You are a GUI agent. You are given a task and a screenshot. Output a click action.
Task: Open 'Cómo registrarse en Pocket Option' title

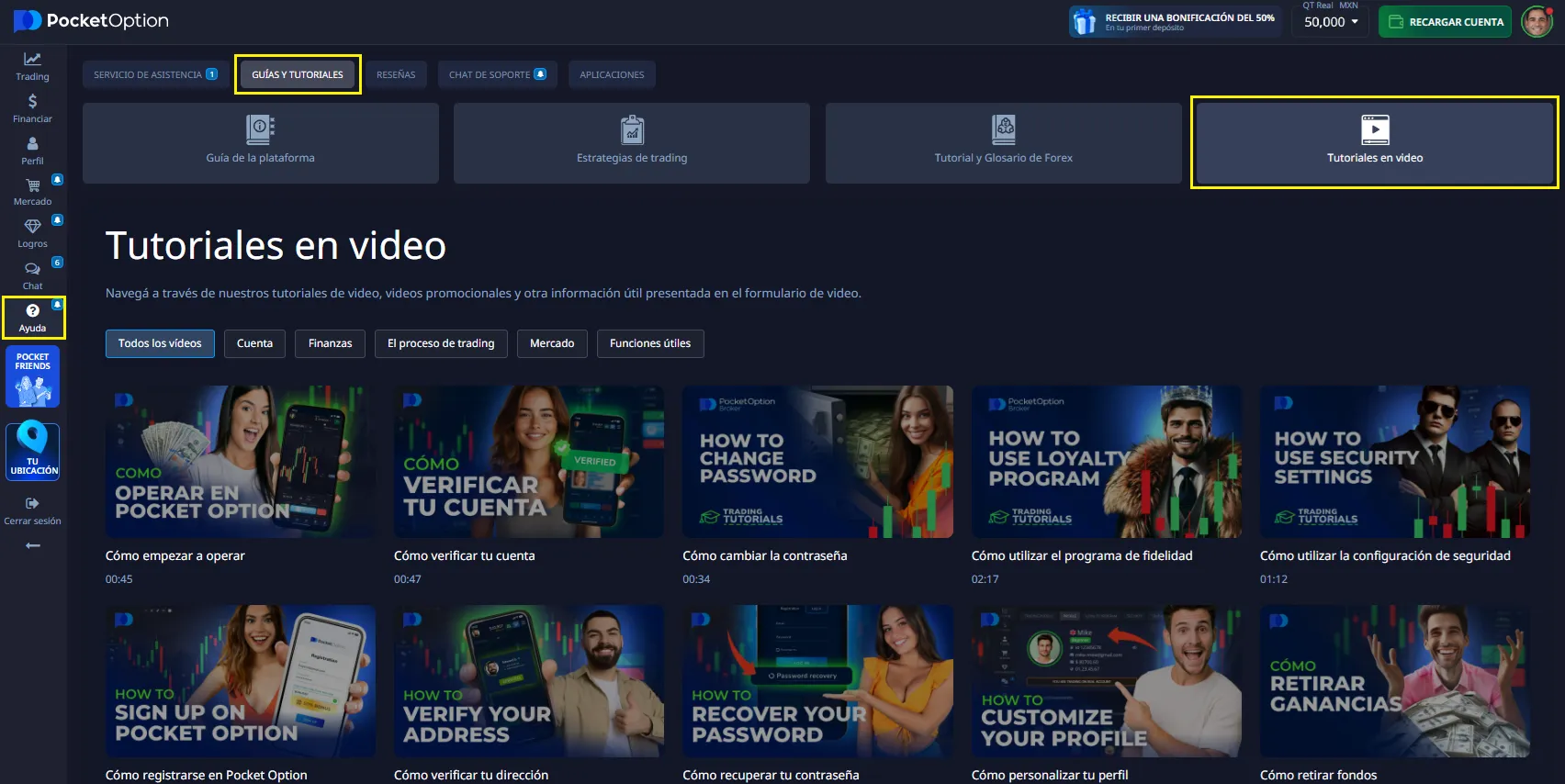207,775
